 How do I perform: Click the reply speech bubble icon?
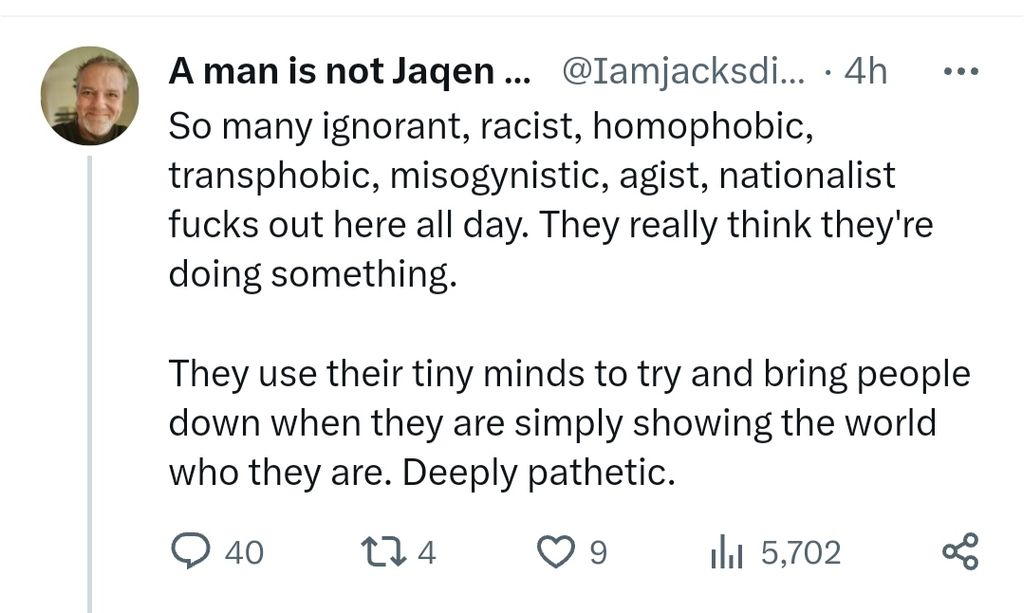click(190, 552)
